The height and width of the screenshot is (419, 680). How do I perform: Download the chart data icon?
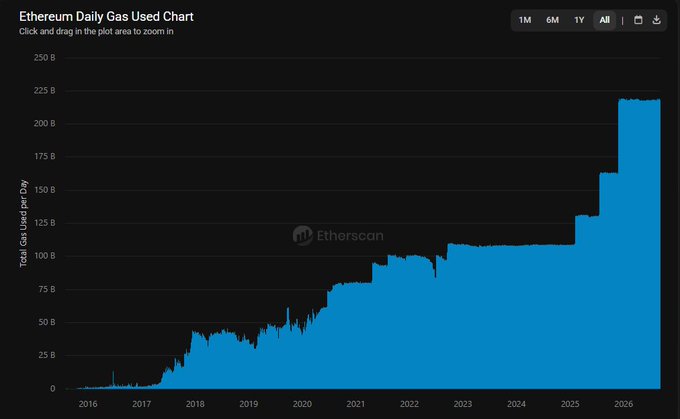657,20
